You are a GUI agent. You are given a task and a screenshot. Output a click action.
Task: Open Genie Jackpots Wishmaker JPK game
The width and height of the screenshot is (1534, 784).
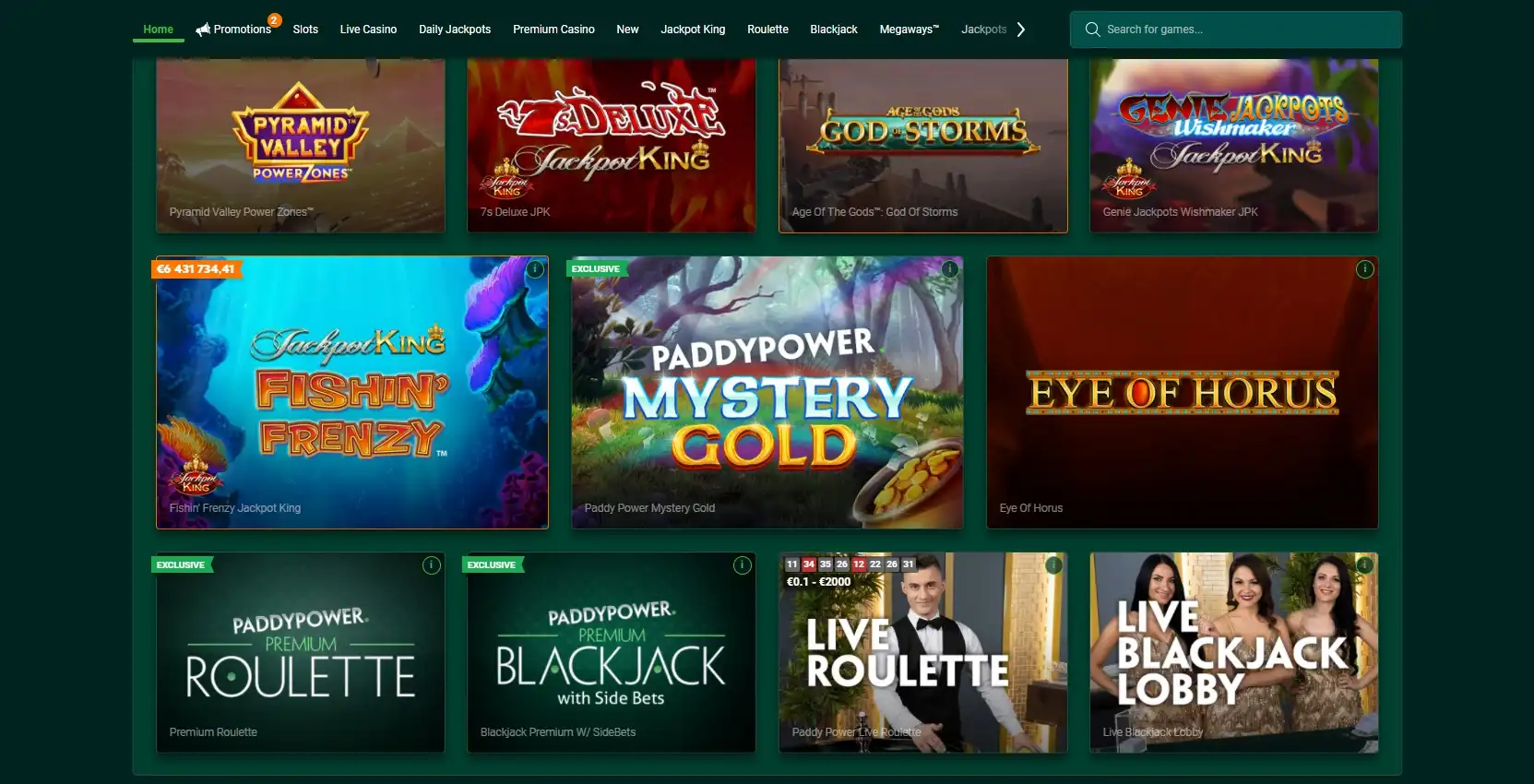click(1234, 146)
